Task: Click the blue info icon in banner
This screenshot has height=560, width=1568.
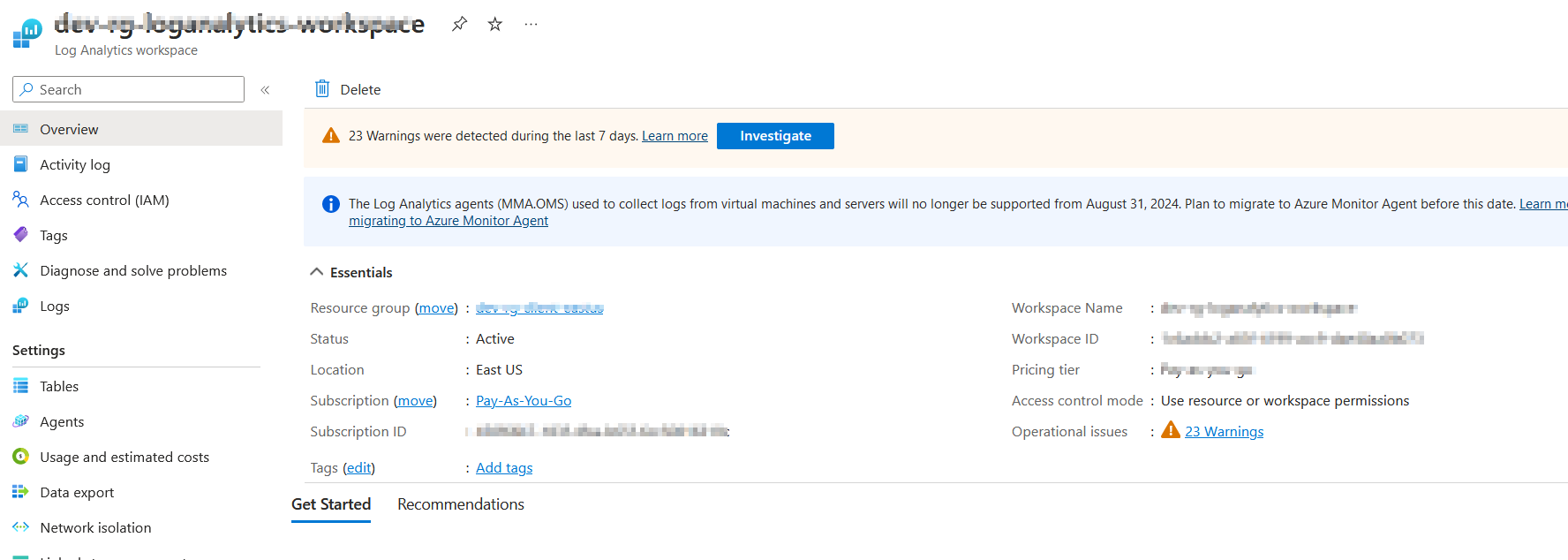Action: click(x=331, y=204)
